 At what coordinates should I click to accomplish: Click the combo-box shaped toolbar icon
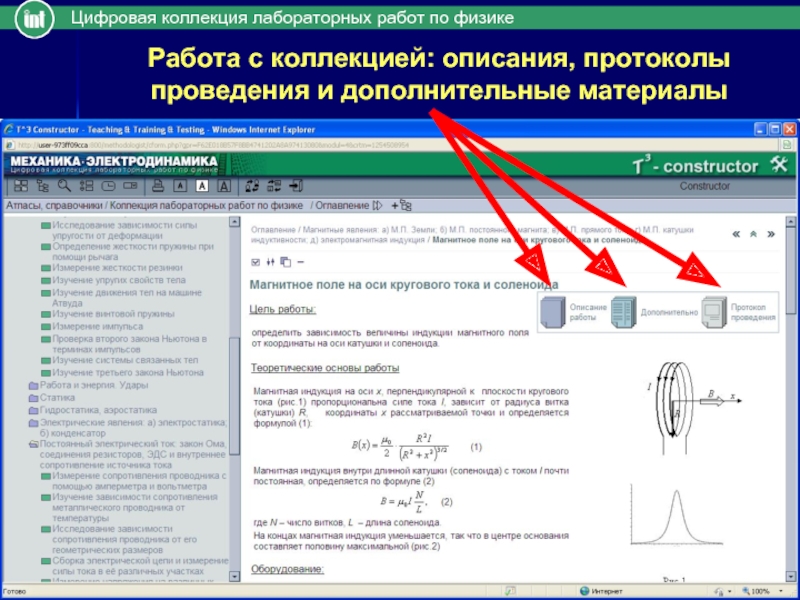click(x=130, y=186)
